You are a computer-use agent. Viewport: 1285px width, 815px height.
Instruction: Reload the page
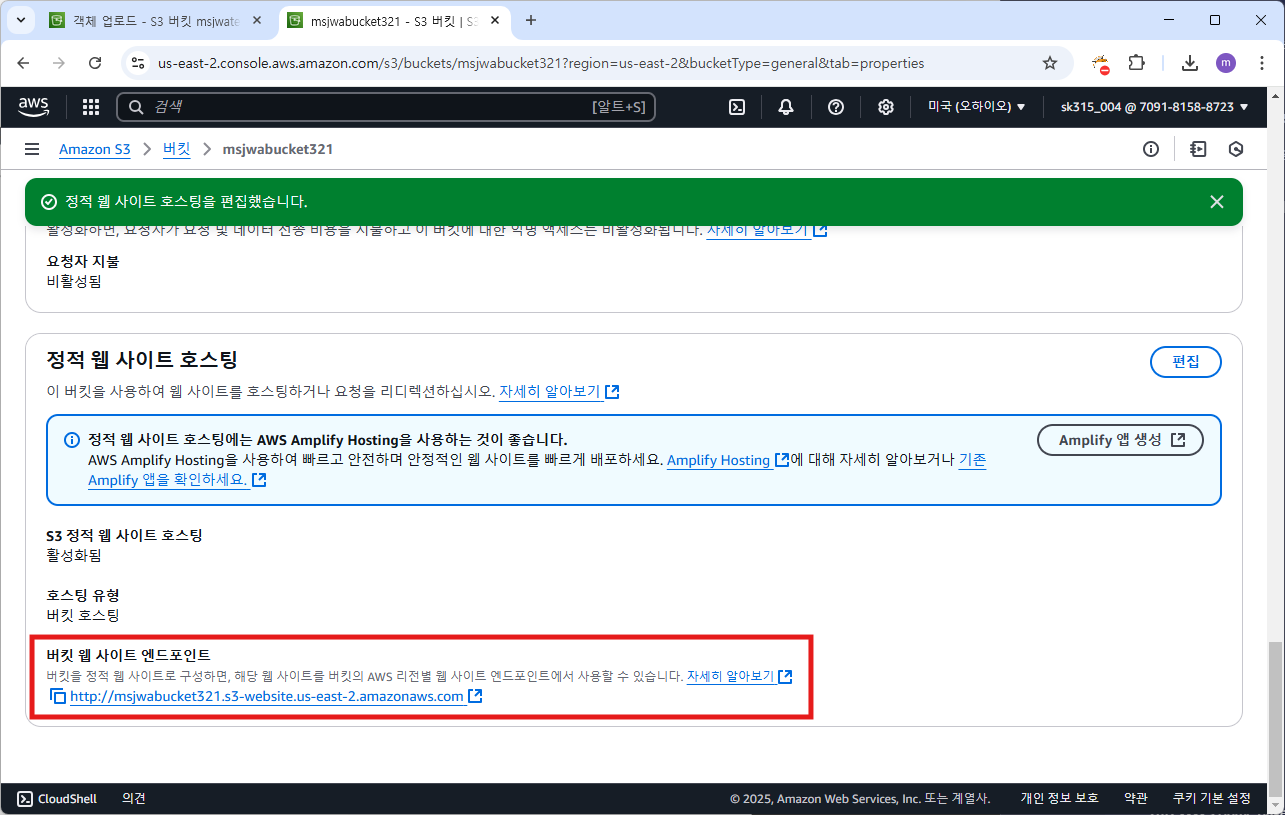(x=95, y=63)
